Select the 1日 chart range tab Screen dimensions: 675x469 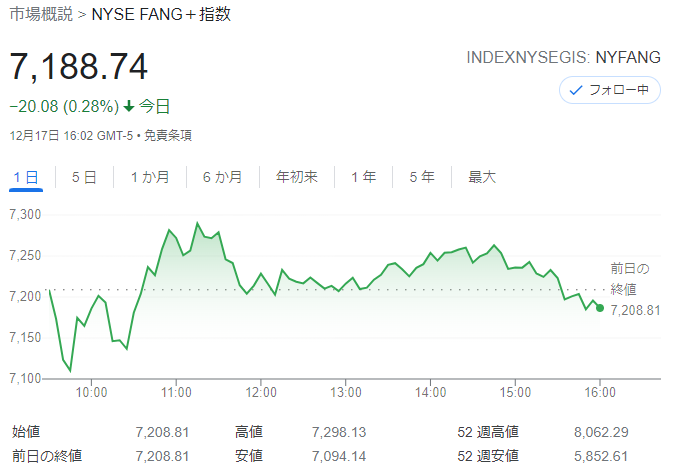click(x=26, y=177)
